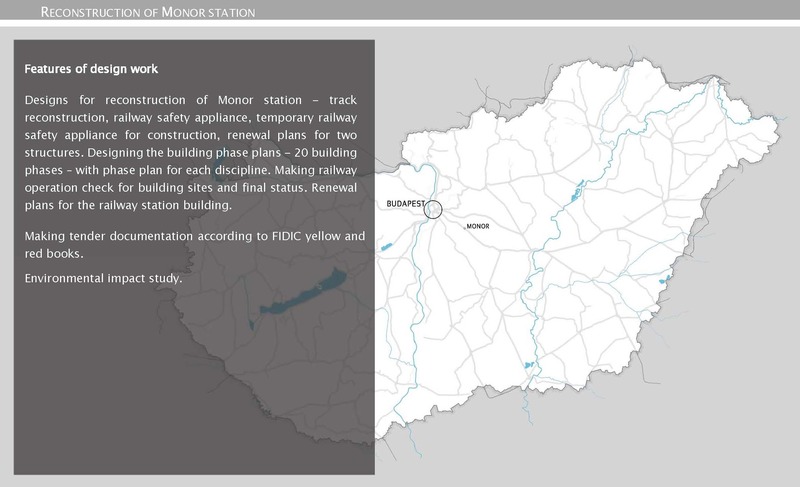This screenshot has height=487, width=800.
Task: Click the small dot marker beside MONOR
Action: click(464, 228)
